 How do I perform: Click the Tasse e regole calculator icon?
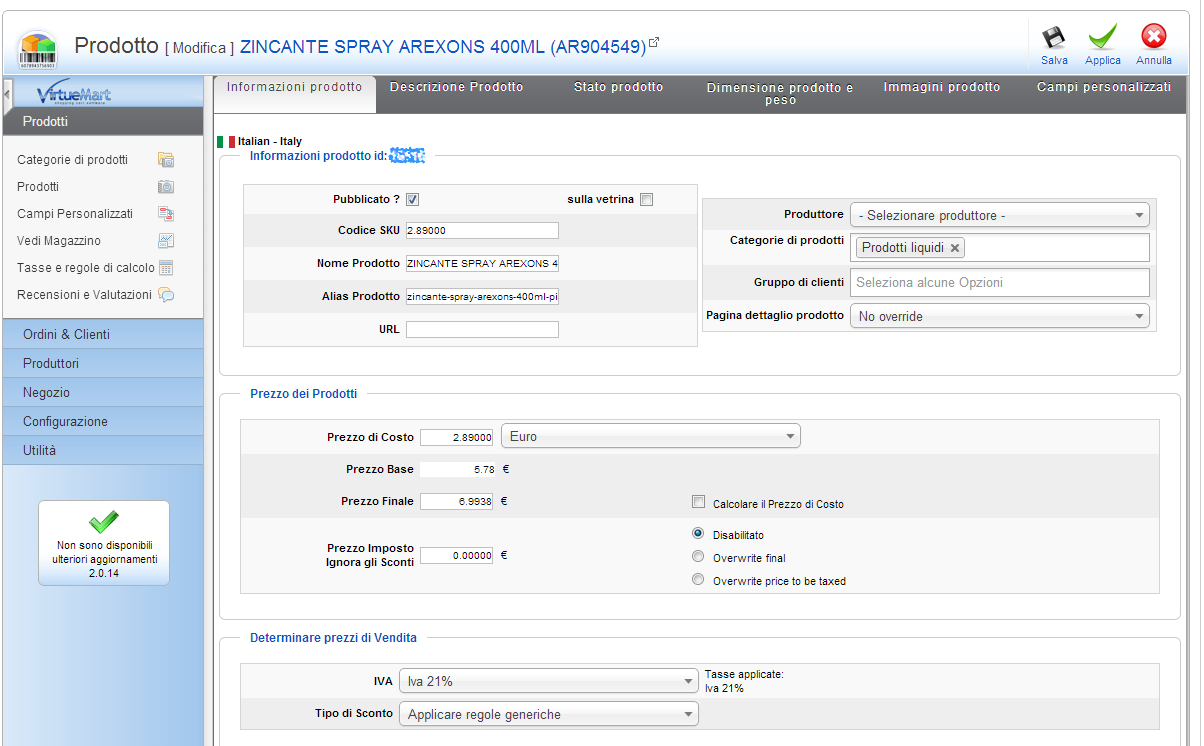(x=166, y=267)
